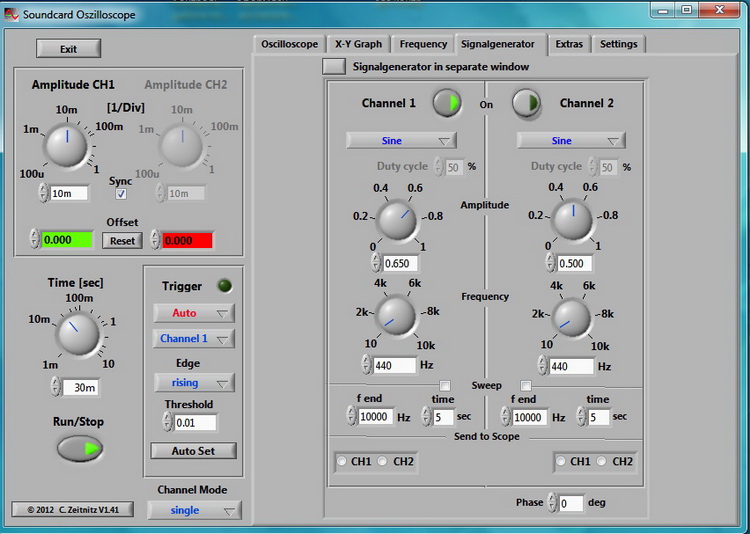Click the Amplitude CH1 knob
This screenshot has height=534, width=750.
click(66, 146)
